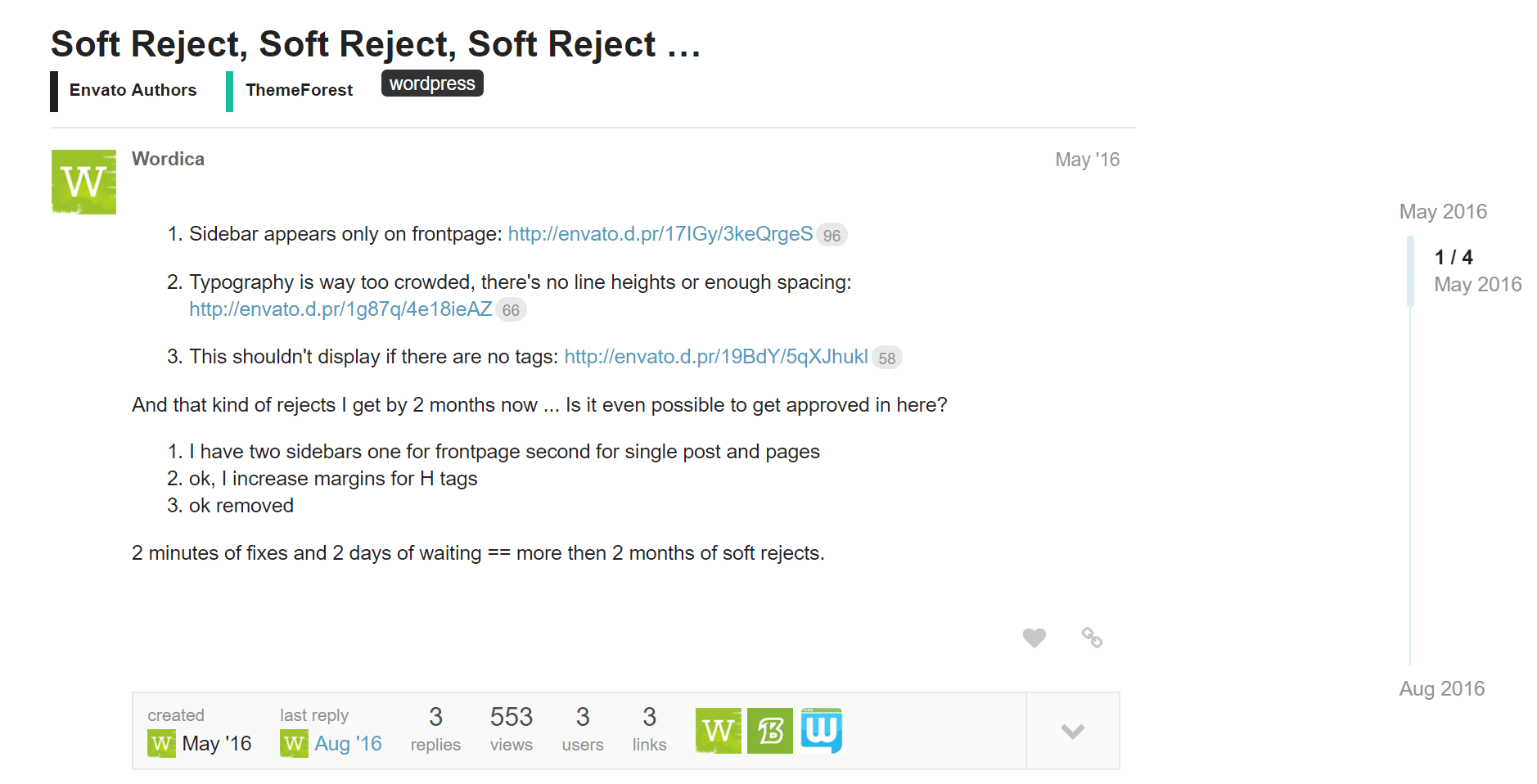The height and width of the screenshot is (784, 1537).
Task: Click the share link chain icon
Action: (1091, 637)
